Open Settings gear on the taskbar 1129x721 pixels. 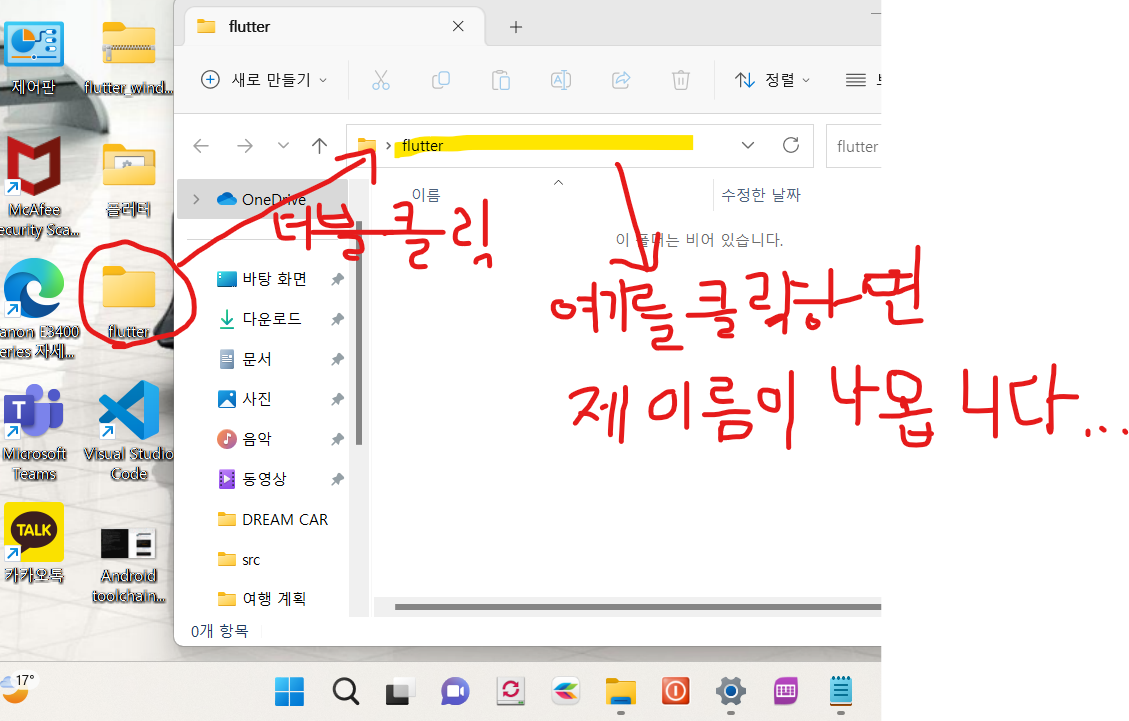730,691
